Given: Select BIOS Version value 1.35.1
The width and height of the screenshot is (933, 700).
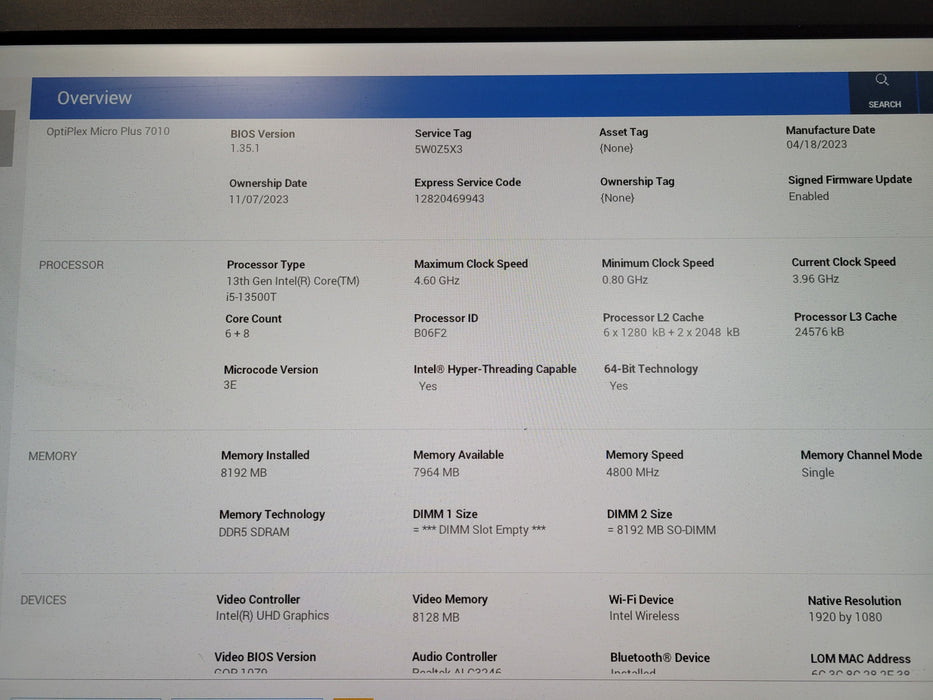Looking at the screenshot, I should point(245,148).
